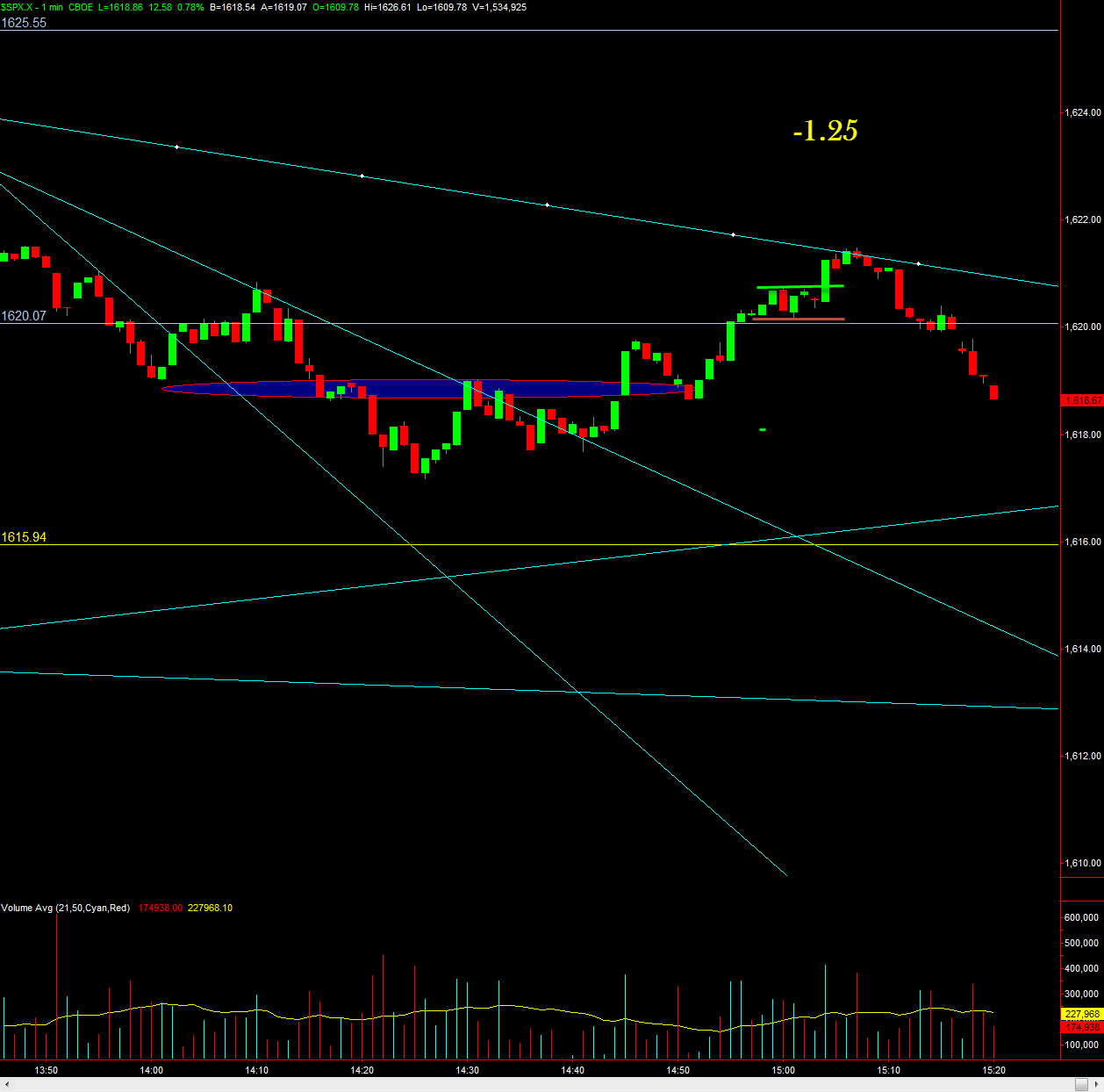This screenshot has height=1092, width=1104.
Task: Click the 14:00 time axis label
Action: [152, 1070]
